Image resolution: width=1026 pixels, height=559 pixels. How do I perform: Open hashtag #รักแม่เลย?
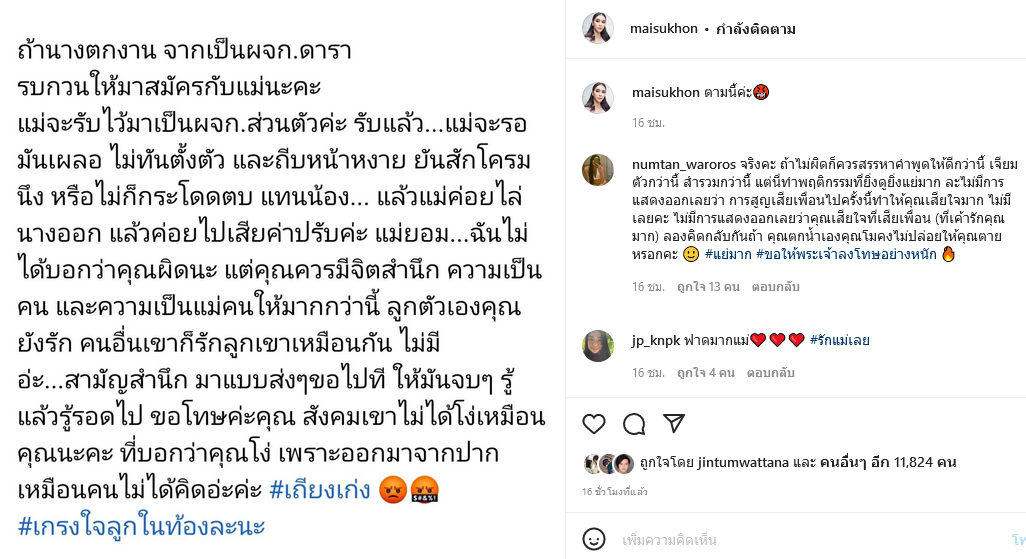tap(840, 340)
